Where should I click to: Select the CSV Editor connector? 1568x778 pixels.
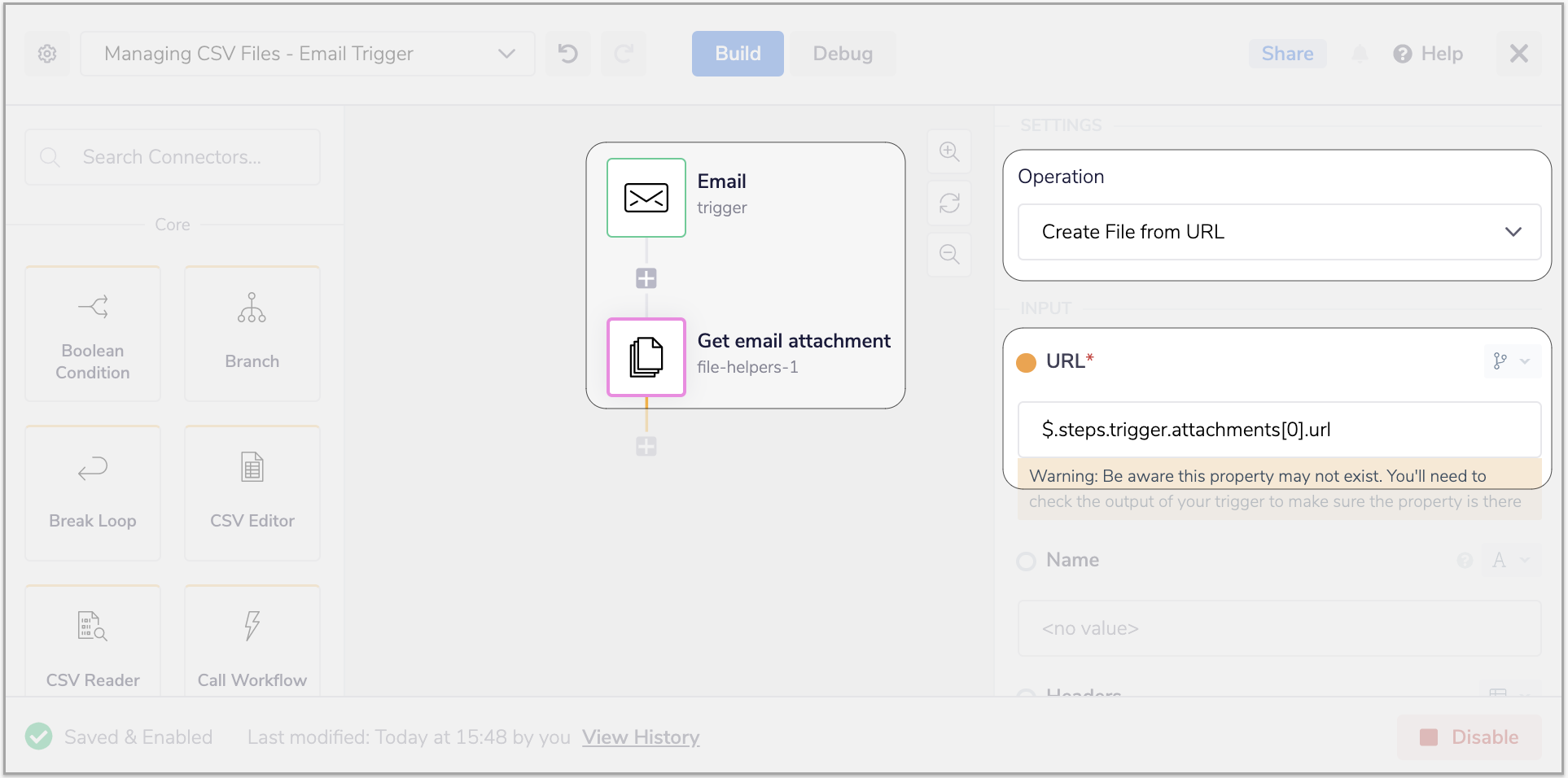coord(252,492)
